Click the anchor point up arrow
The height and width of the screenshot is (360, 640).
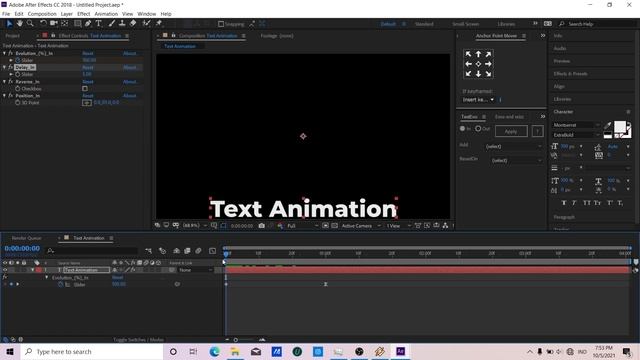pyautogui.click(x=478, y=54)
